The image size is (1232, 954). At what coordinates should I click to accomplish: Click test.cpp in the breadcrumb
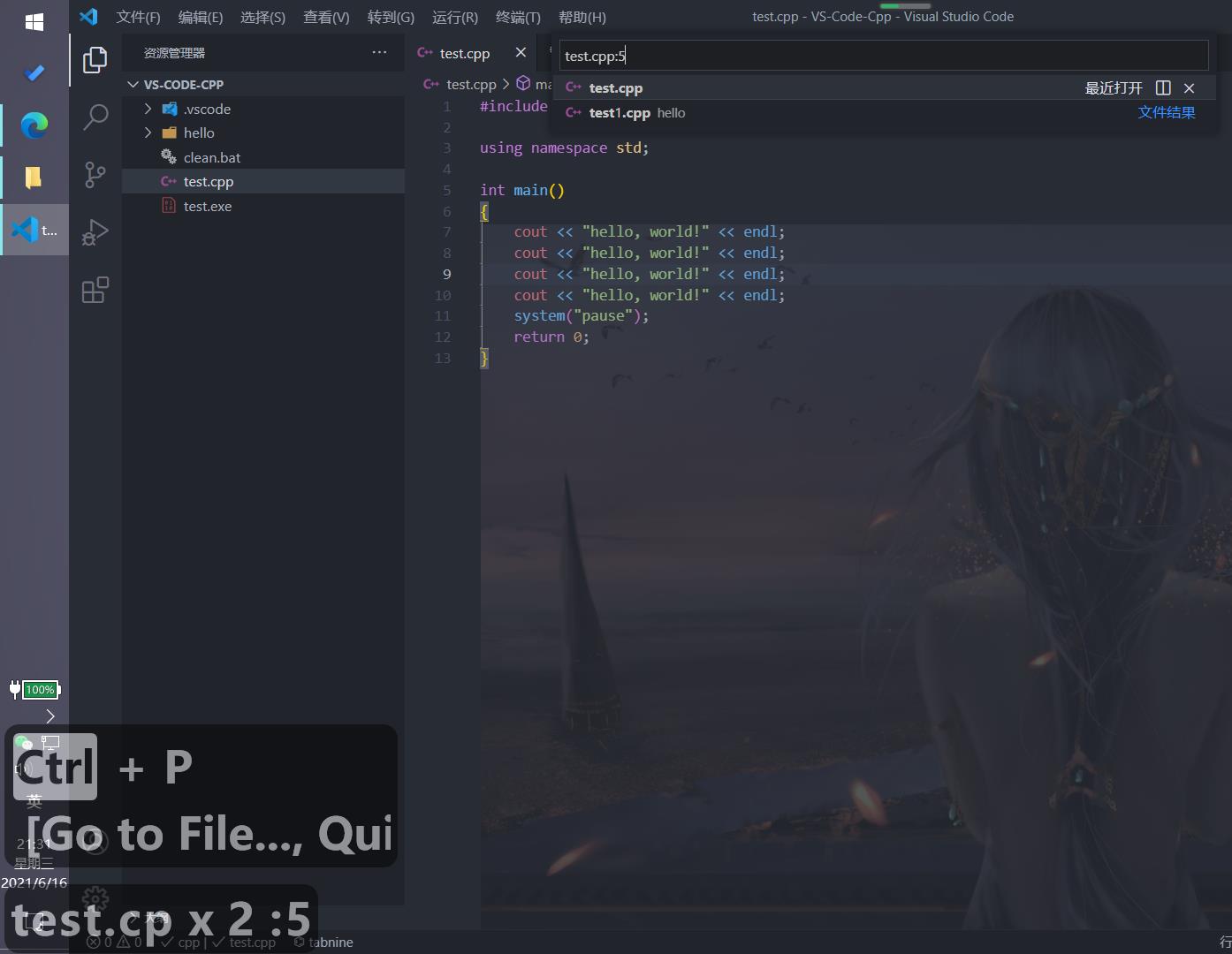click(x=471, y=84)
